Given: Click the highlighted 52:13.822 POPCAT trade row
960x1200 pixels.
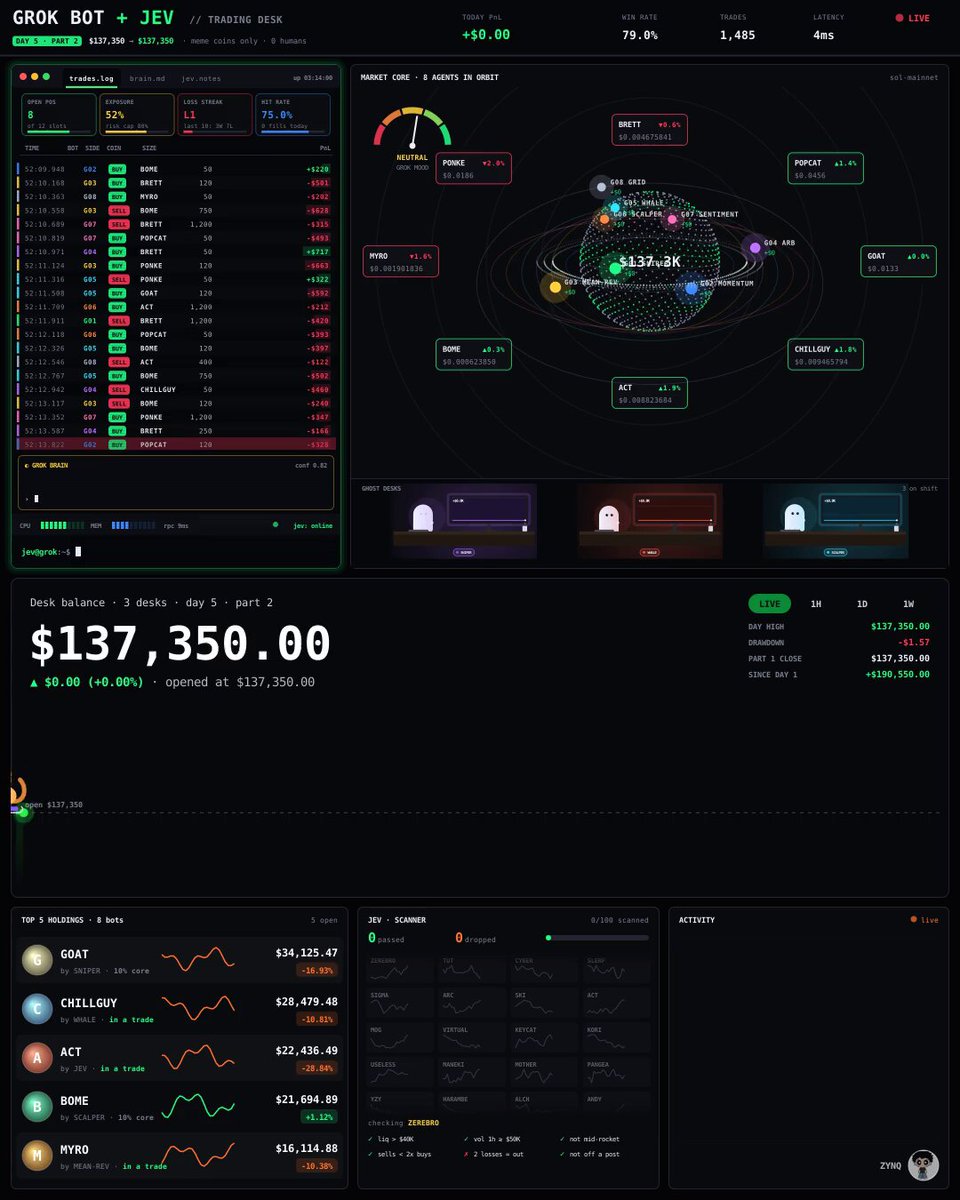Looking at the screenshot, I should (x=176, y=444).
